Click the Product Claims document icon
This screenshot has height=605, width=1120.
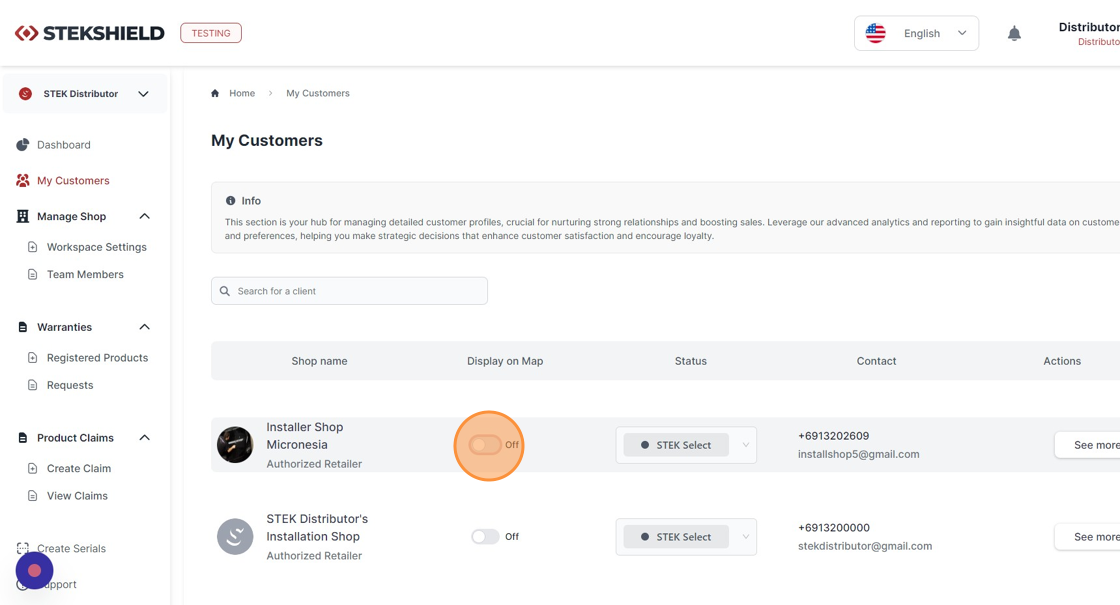[x=23, y=438]
